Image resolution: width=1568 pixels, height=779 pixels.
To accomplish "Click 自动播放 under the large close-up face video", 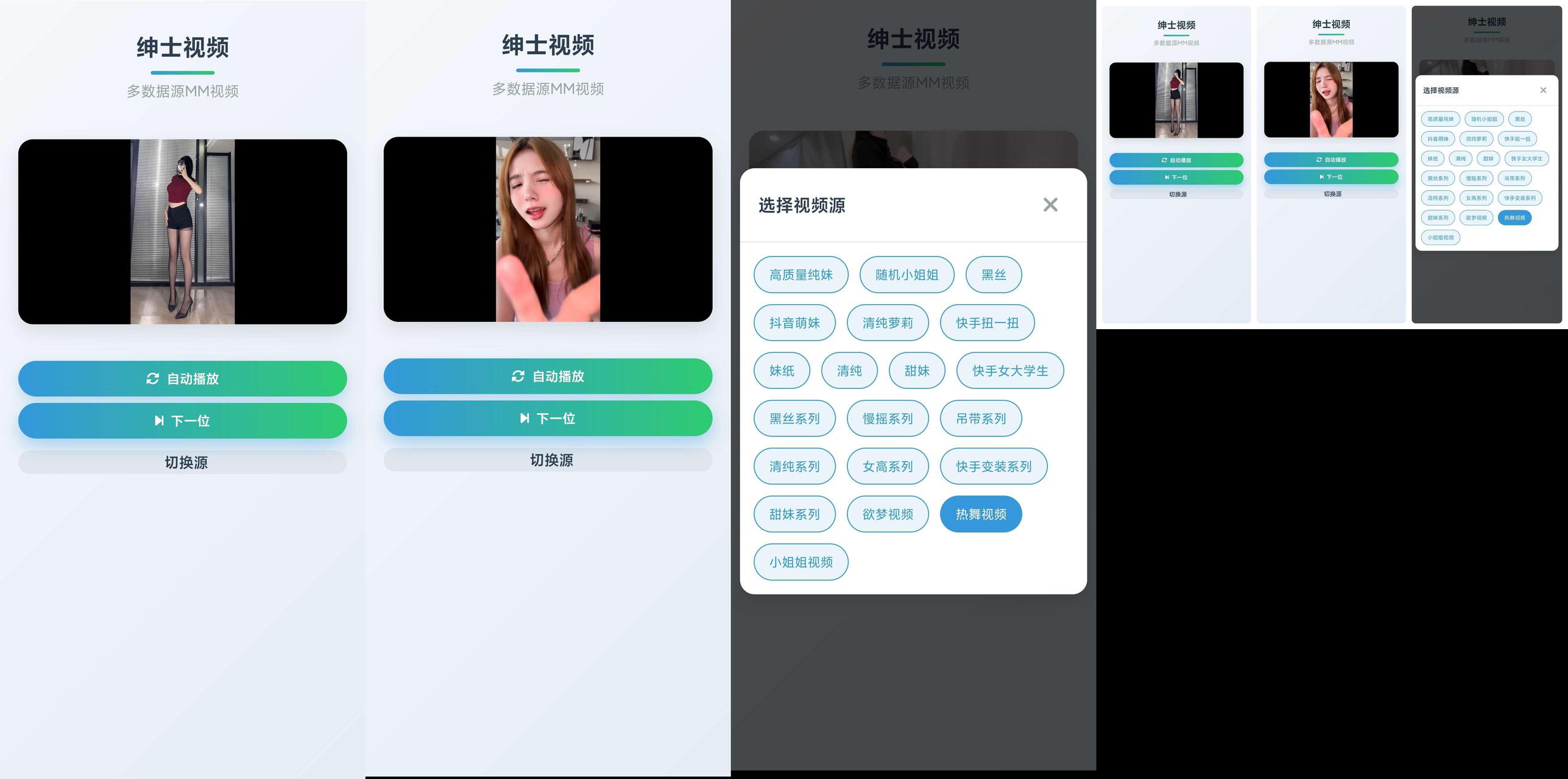I will coord(548,376).
